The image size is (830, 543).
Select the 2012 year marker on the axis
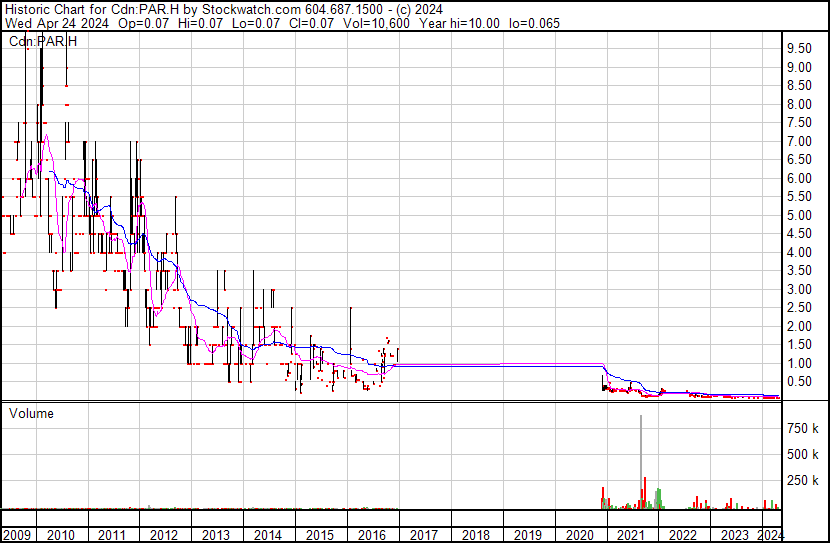[163, 533]
